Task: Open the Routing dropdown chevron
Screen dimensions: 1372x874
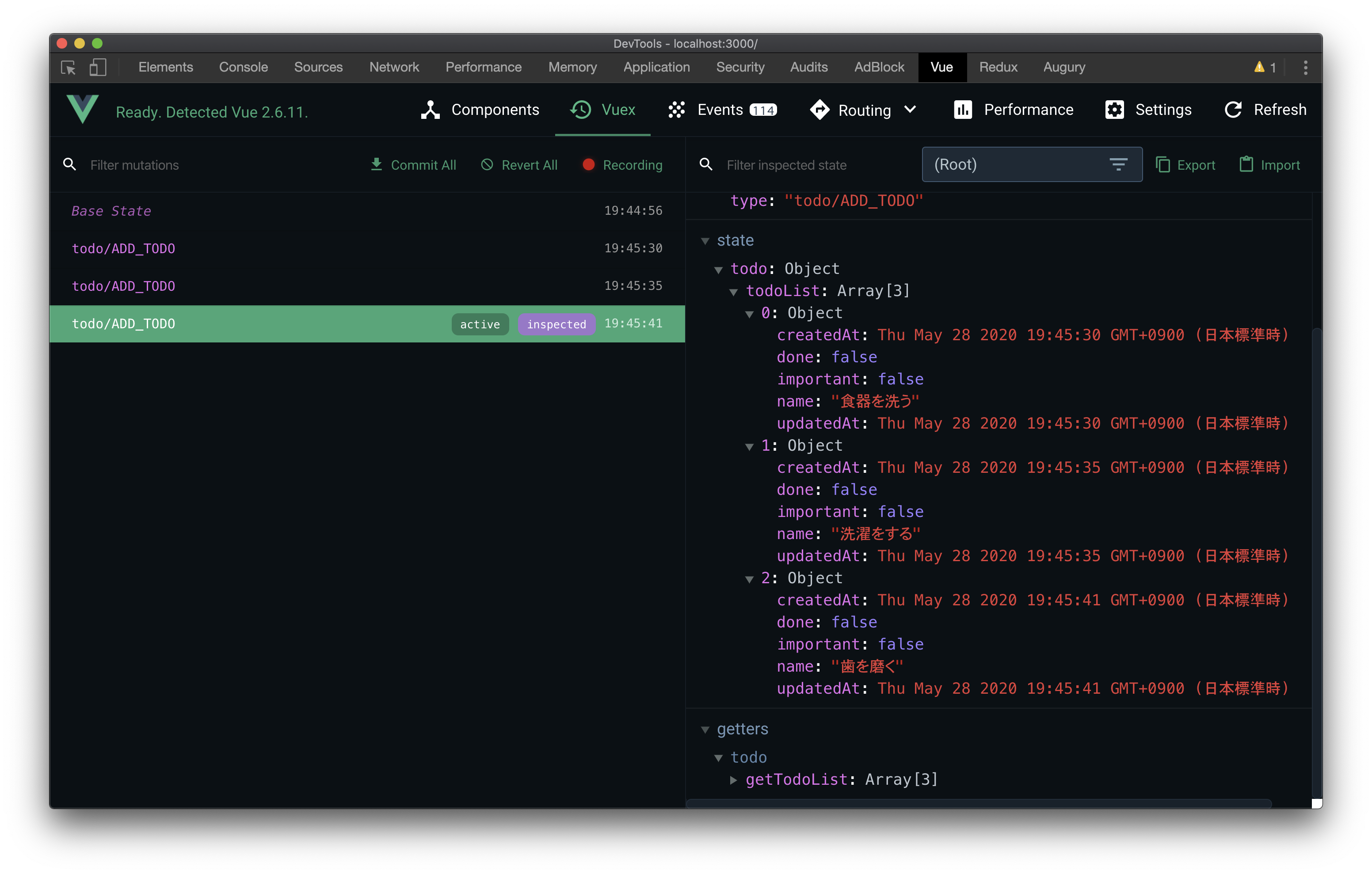Action: (x=911, y=110)
